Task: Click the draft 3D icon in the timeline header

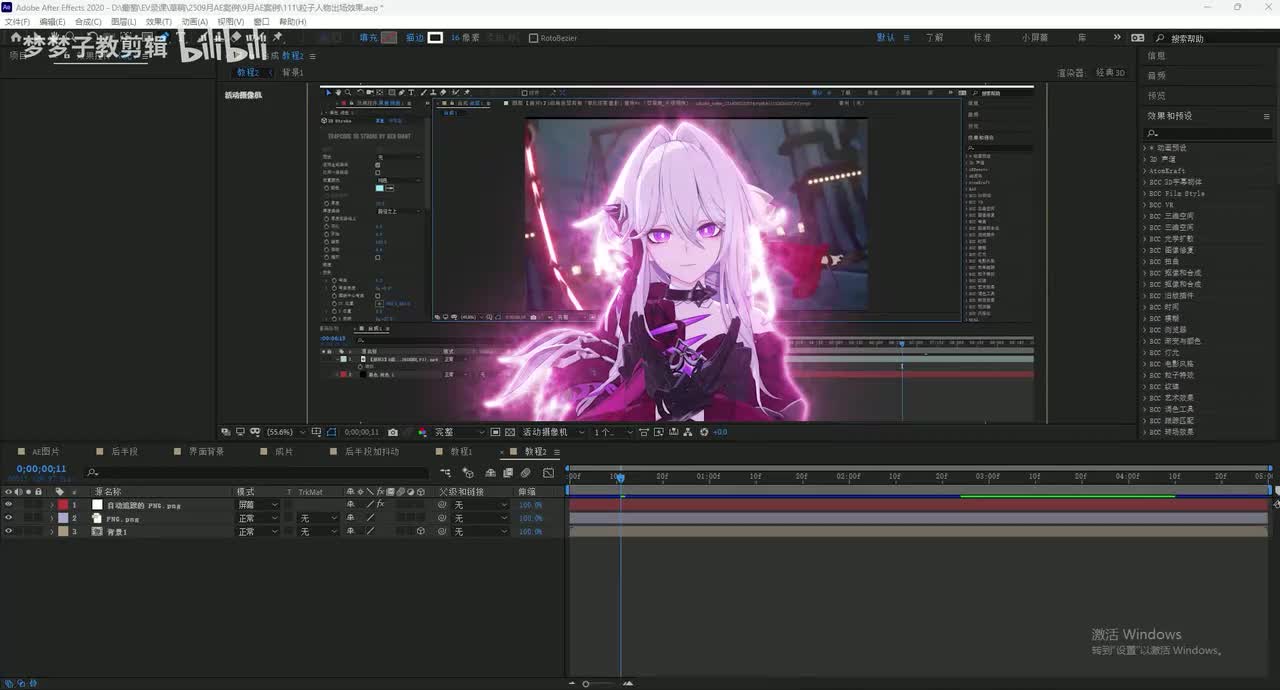Action: click(469, 472)
